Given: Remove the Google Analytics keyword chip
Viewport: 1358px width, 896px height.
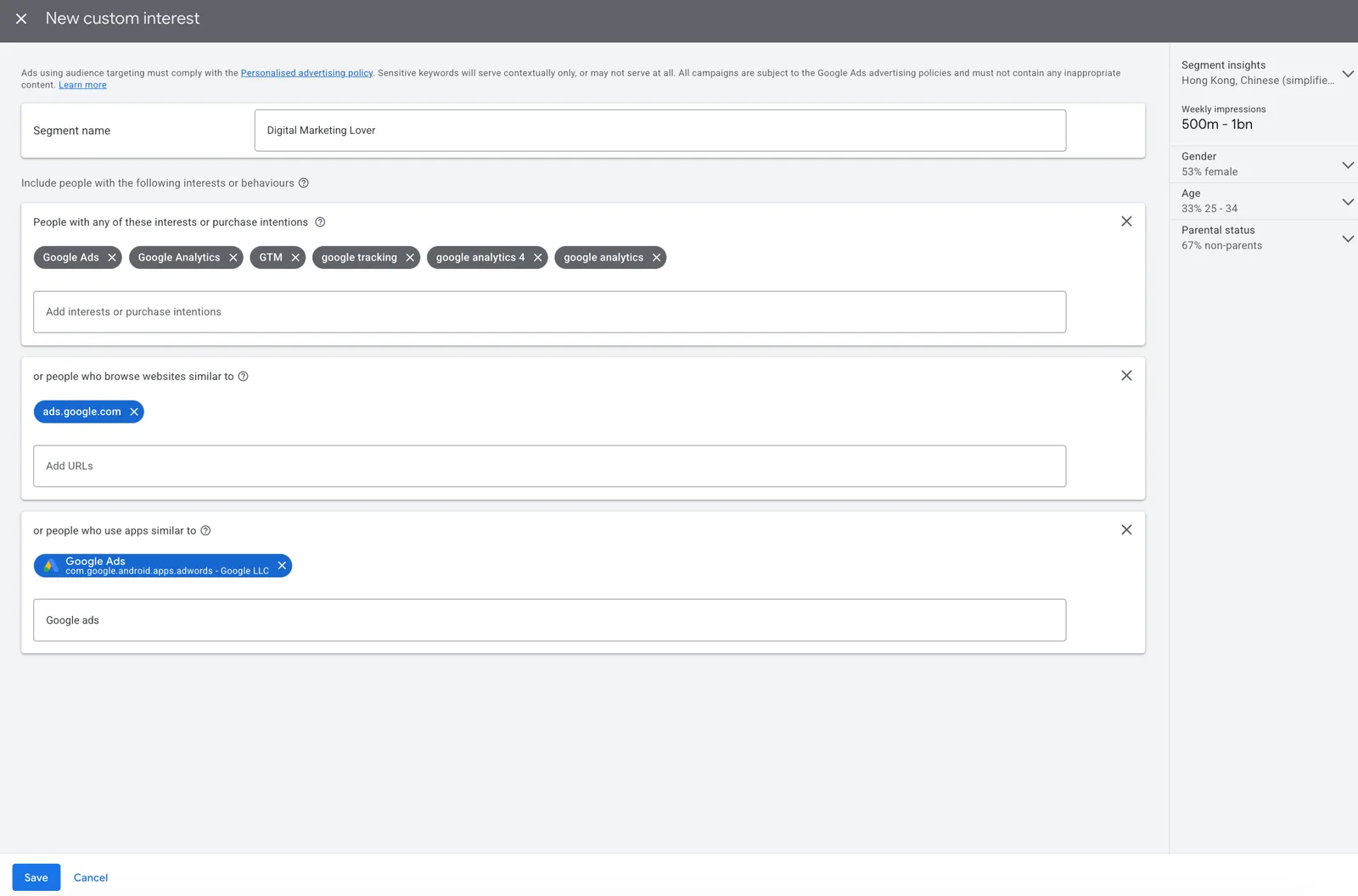Looking at the screenshot, I should pyautogui.click(x=233, y=258).
